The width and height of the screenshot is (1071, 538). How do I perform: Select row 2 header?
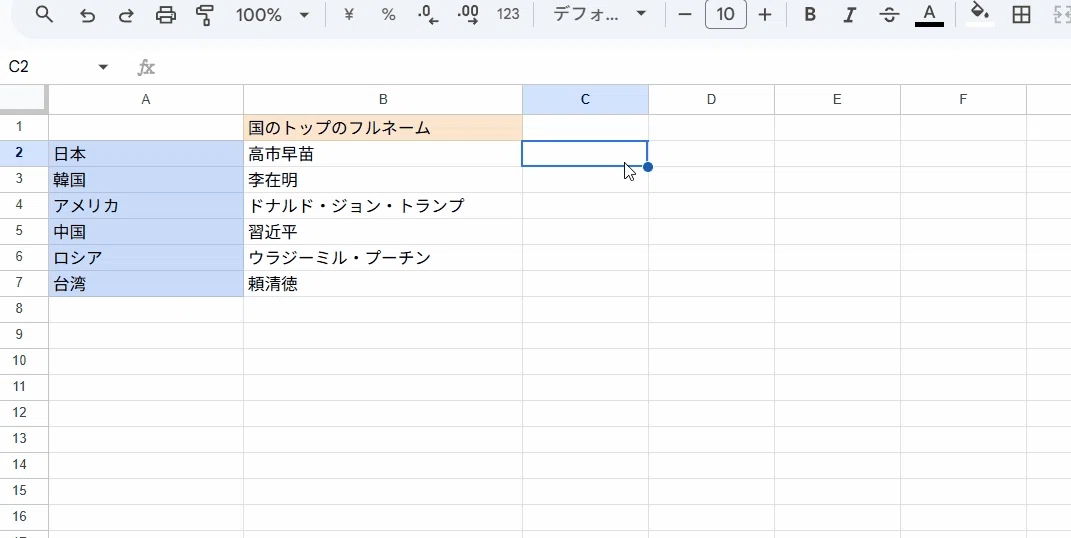24,153
